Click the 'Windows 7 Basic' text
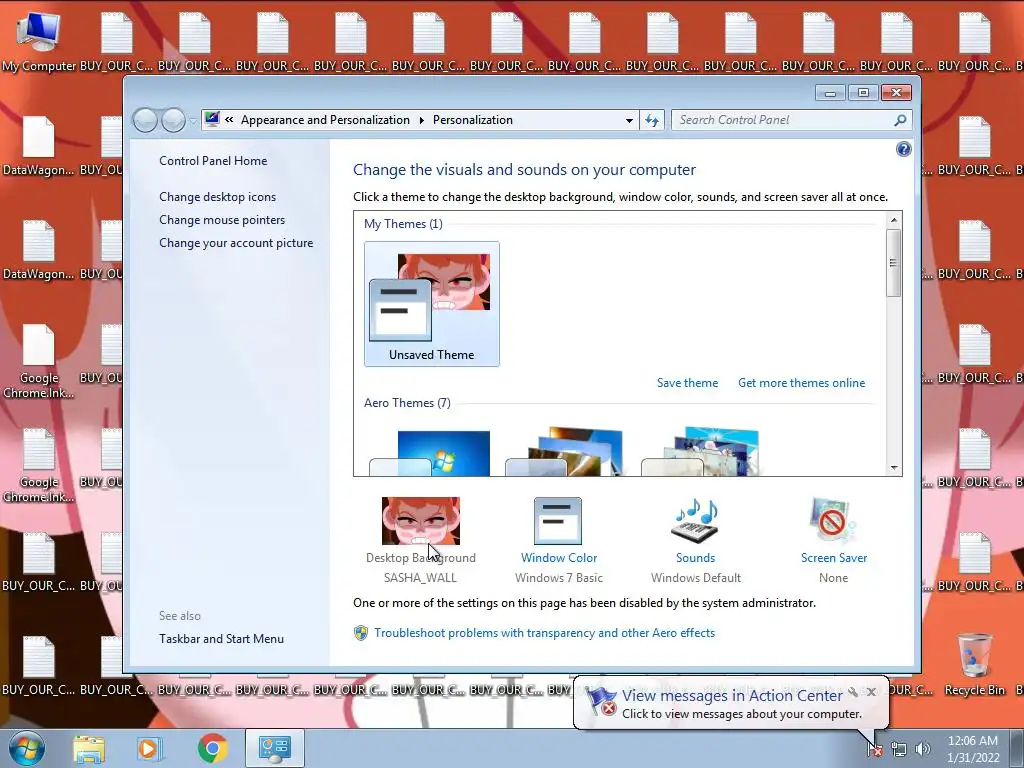Viewport: 1024px width, 768px height. point(558,577)
